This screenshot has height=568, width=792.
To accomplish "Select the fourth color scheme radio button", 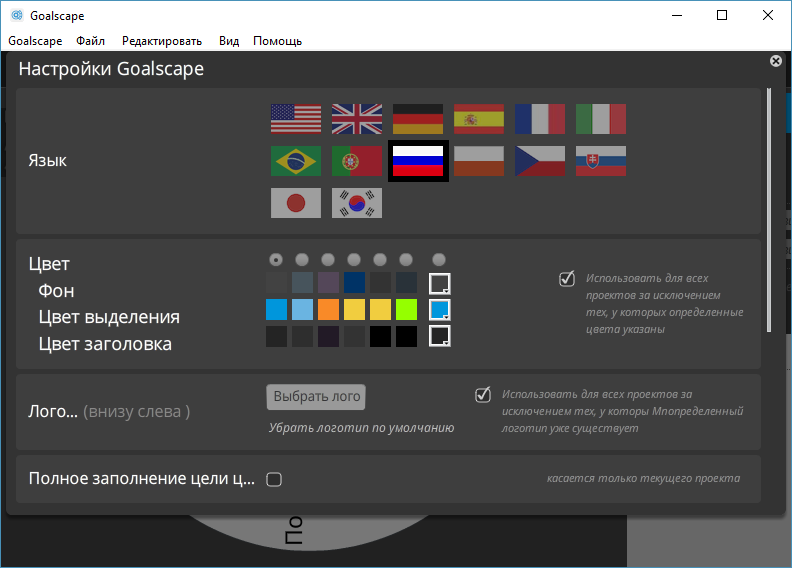I will (354, 260).
